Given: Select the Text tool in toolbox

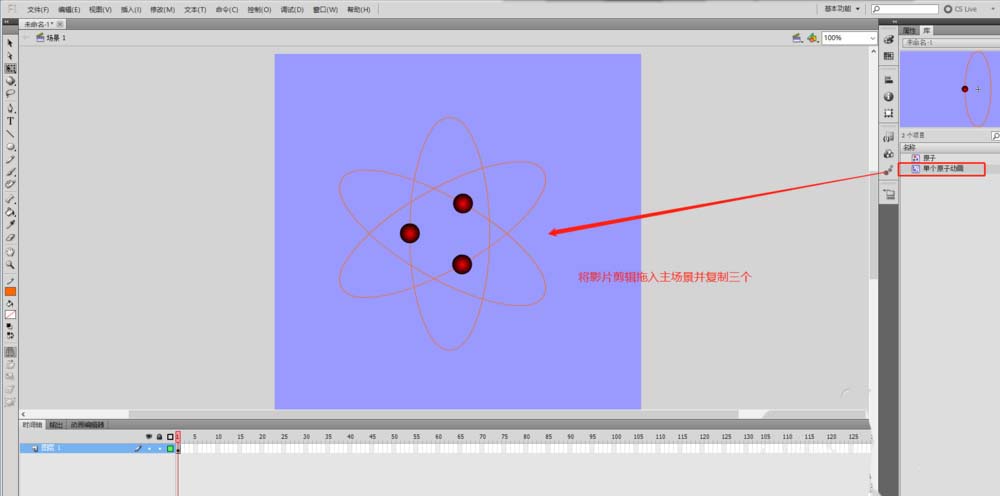Looking at the screenshot, I should [11, 120].
